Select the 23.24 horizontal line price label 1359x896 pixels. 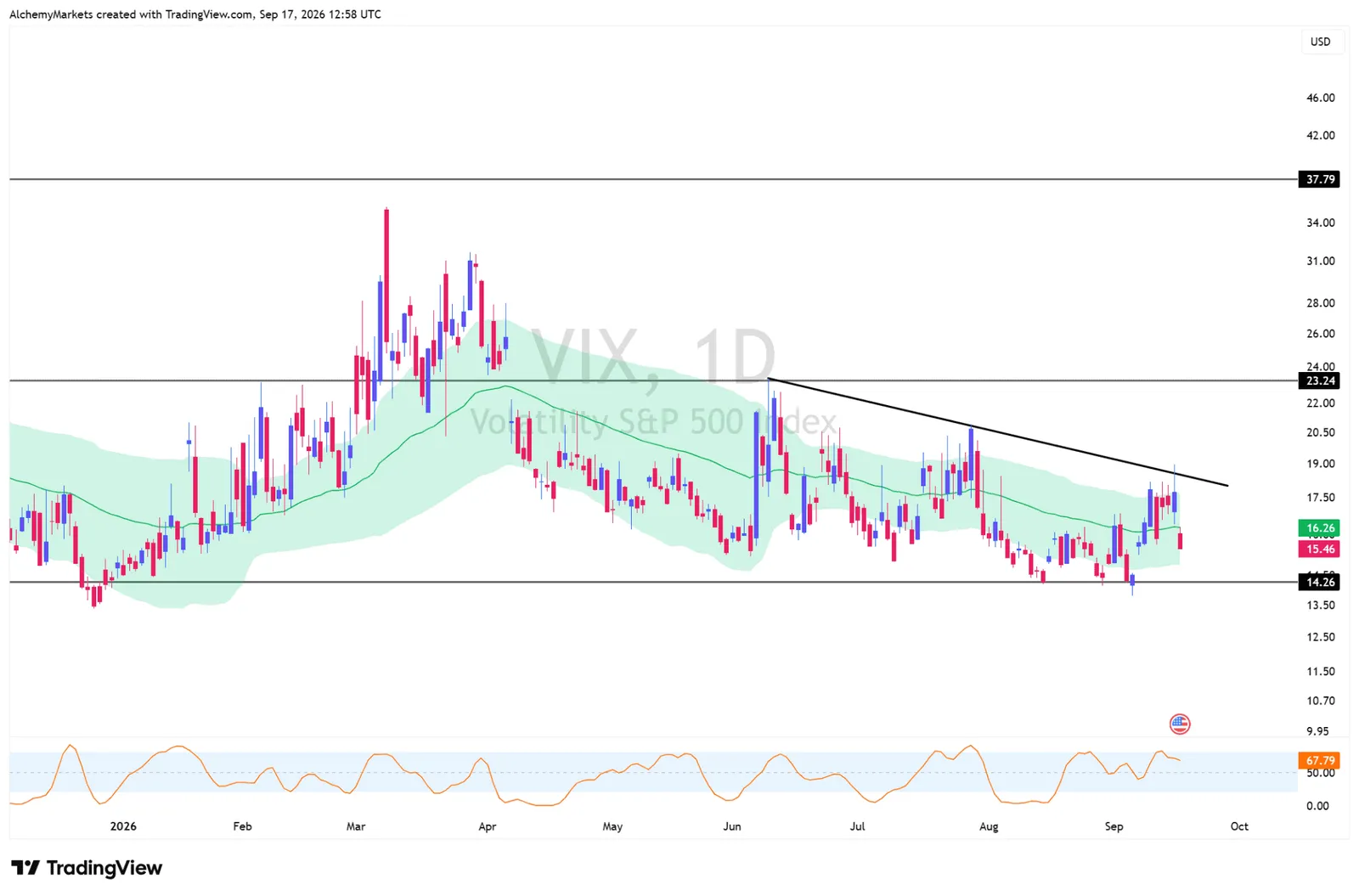(1320, 380)
